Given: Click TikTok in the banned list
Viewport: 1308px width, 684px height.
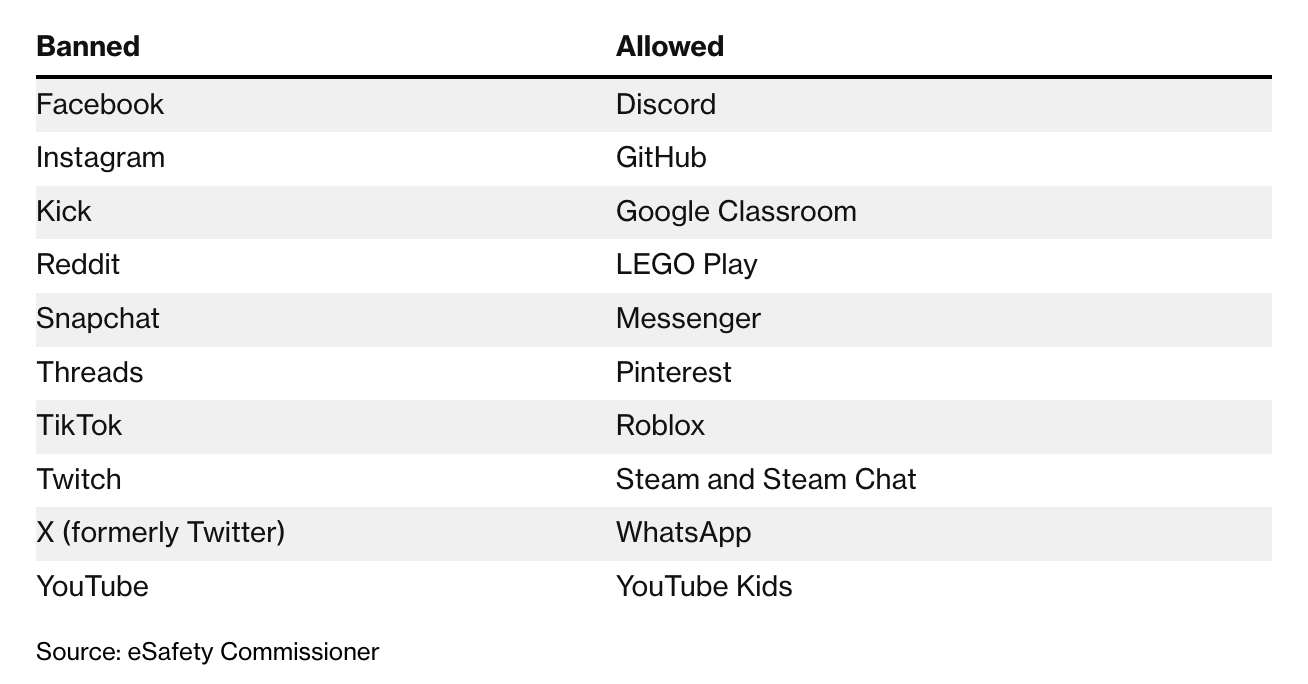Looking at the screenshot, I should click(x=79, y=426).
